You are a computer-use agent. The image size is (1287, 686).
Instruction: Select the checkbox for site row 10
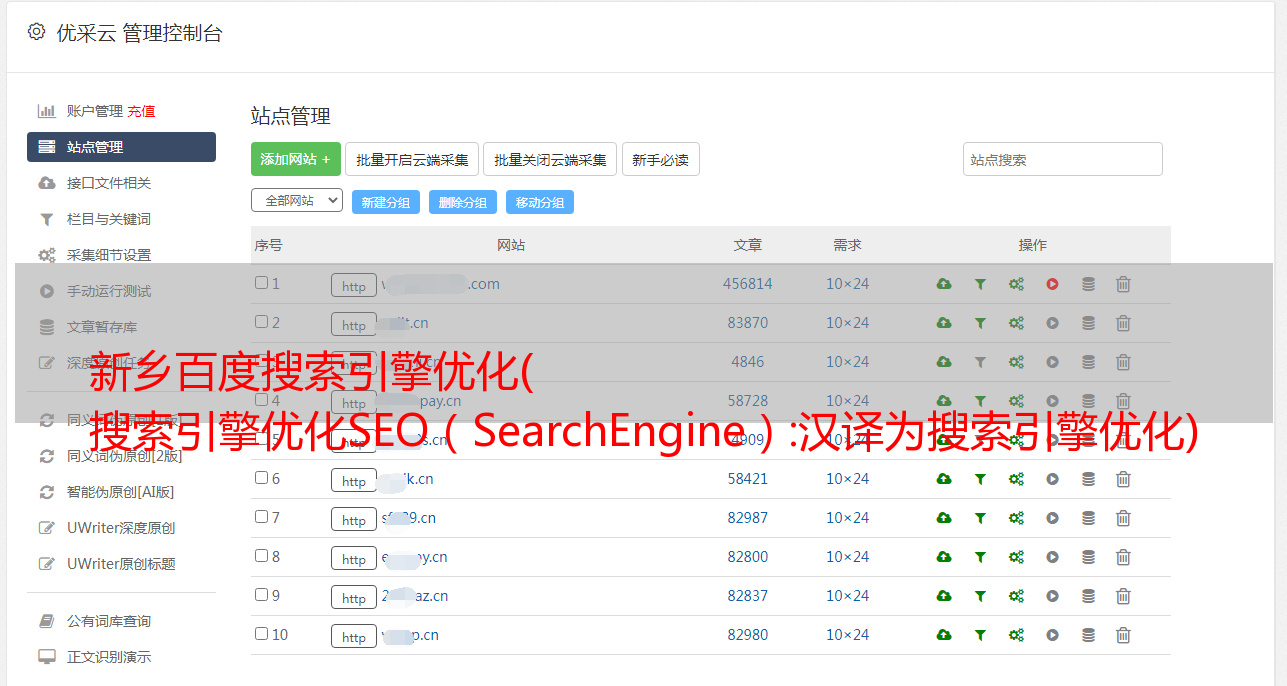[261, 634]
